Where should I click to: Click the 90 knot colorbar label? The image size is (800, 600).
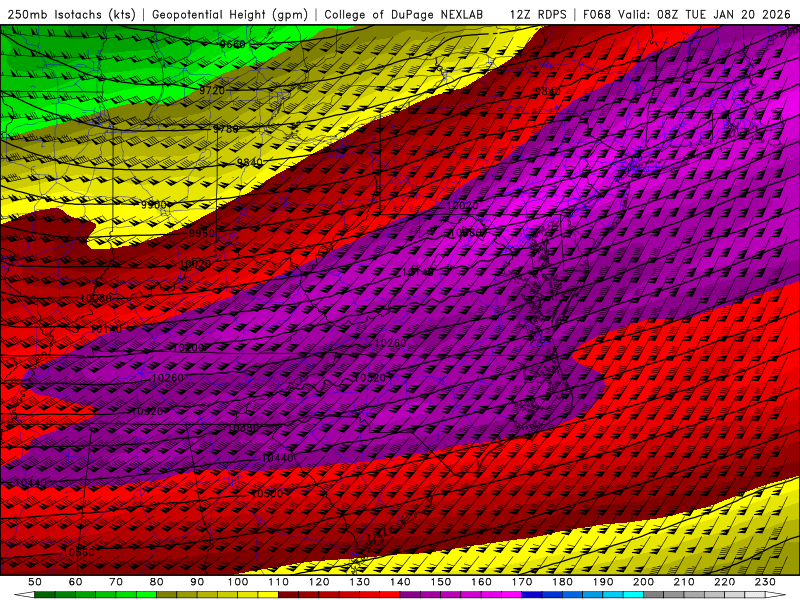click(x=197, y=582)
